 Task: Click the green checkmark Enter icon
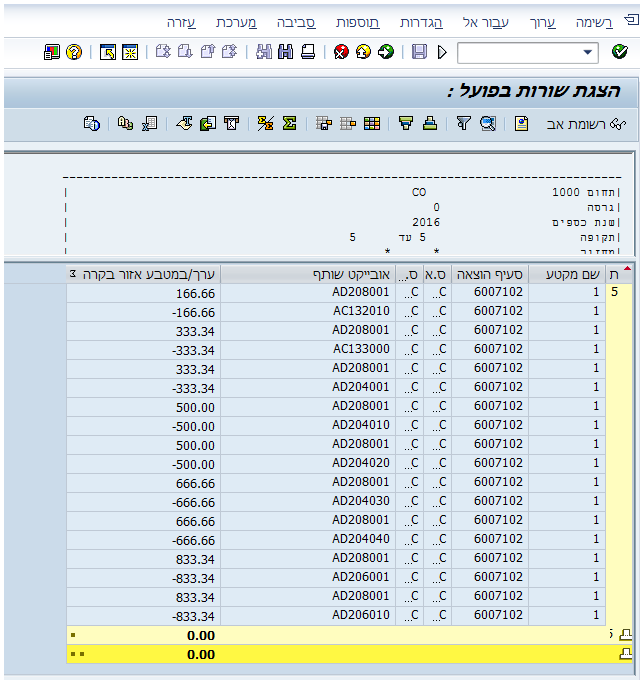coord(620,52)
